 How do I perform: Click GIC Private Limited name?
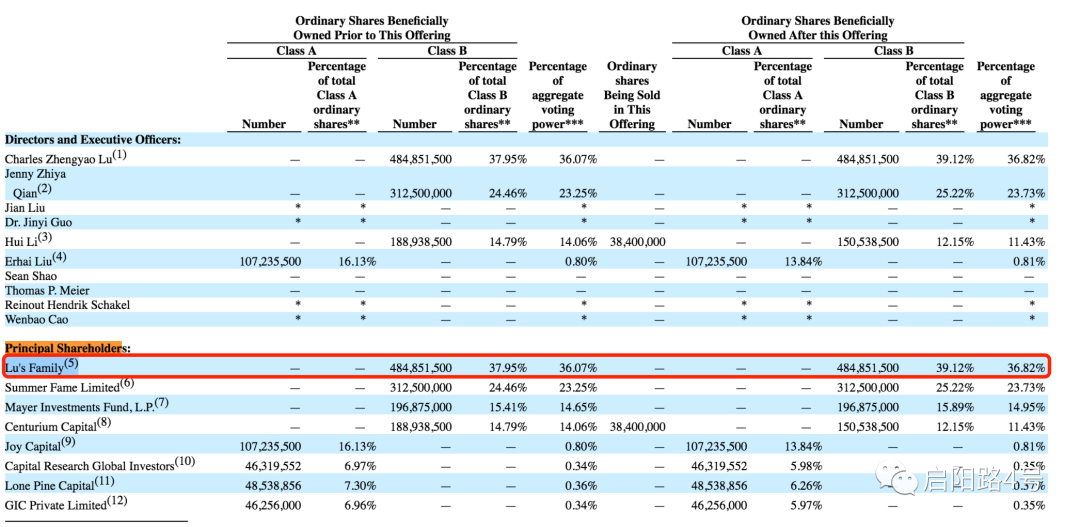(67, 504)
